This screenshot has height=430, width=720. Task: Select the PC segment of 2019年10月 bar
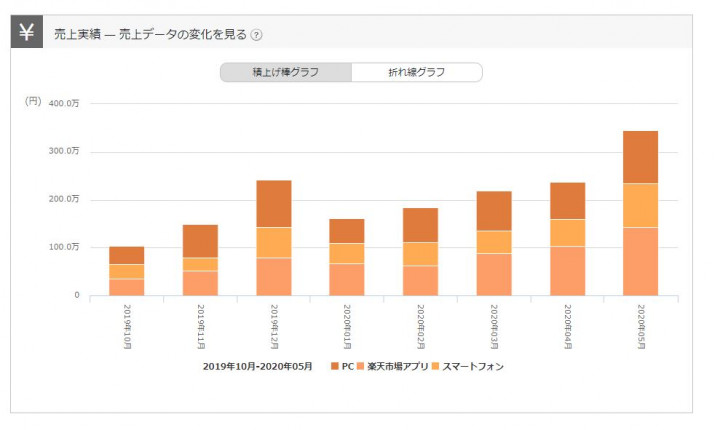(x=127, y=255)
